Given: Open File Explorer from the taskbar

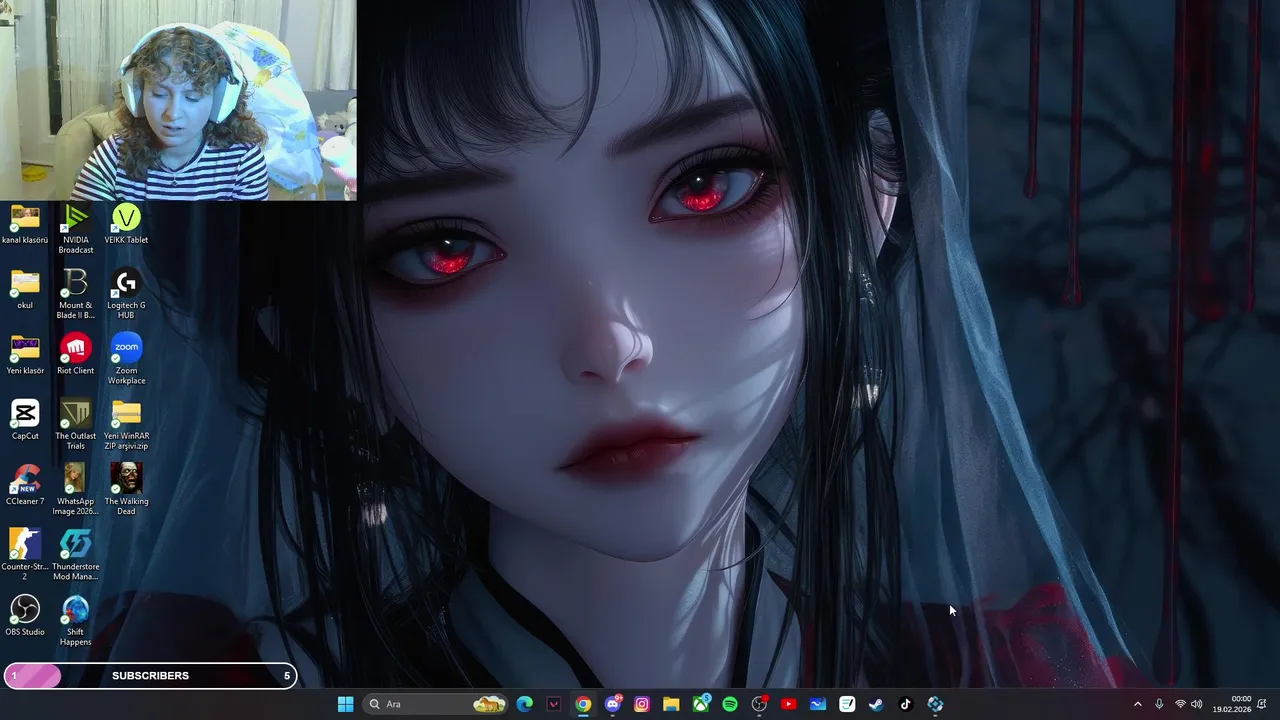Looking at the screenshot, I should pyautogui.click(x=671, y=704).
